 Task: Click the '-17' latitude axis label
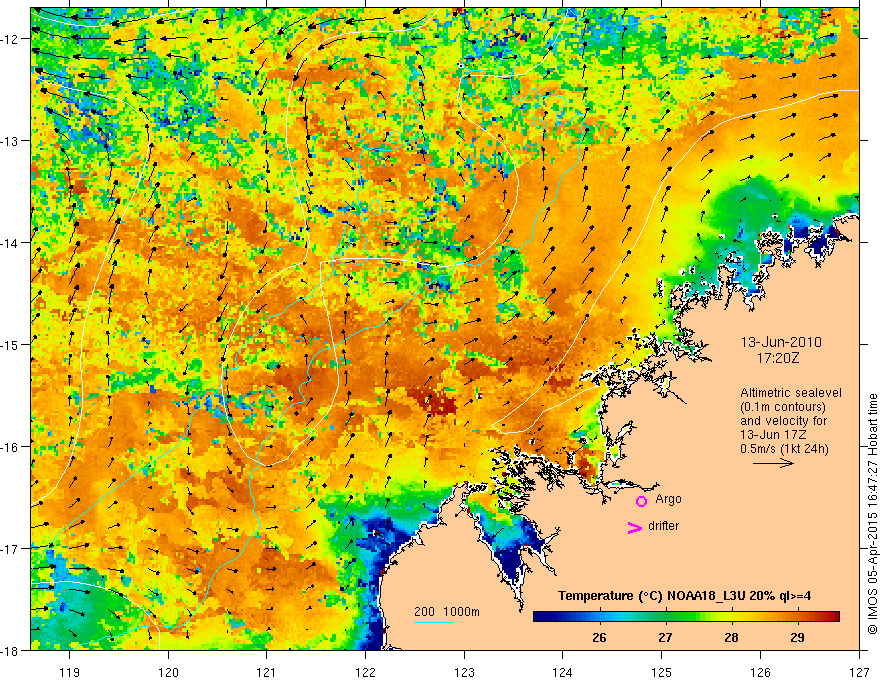(11, 549)
